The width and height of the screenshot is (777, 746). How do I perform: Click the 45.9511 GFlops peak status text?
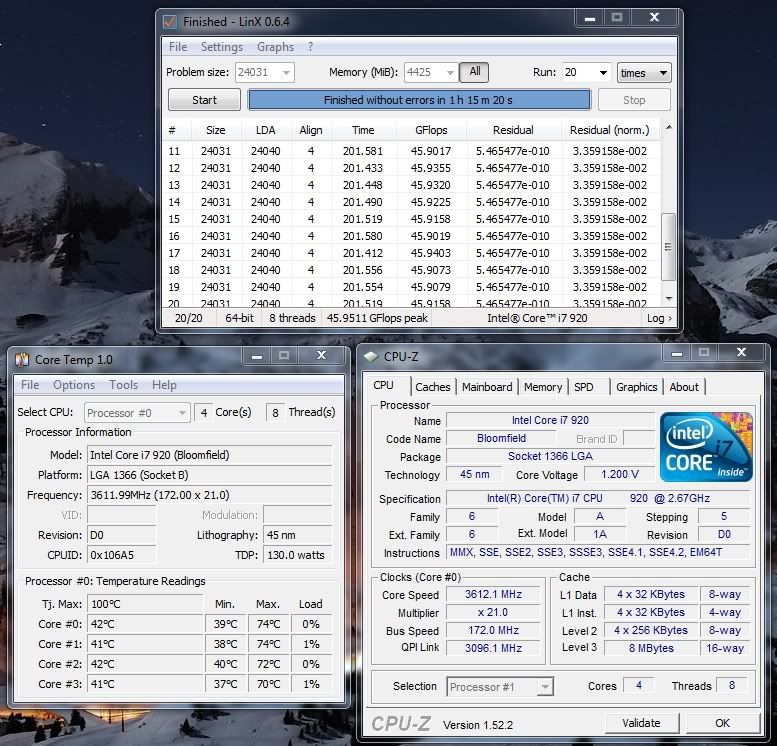pyautogui.click(x=377, y=318)
